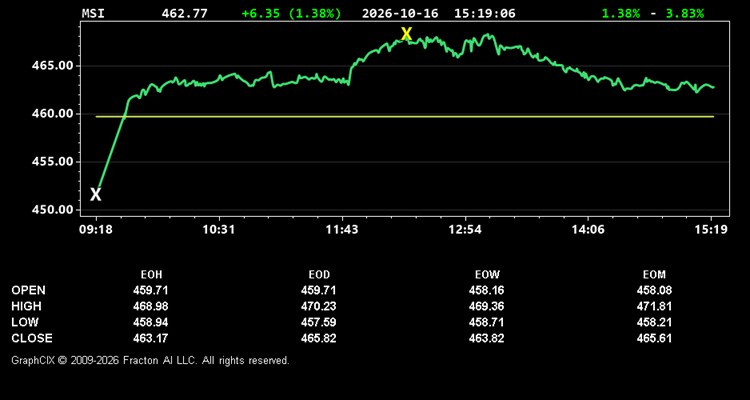This screenshot has width=750, height=400.
Task: Click EOW low value 458.71
Action: 486,322
